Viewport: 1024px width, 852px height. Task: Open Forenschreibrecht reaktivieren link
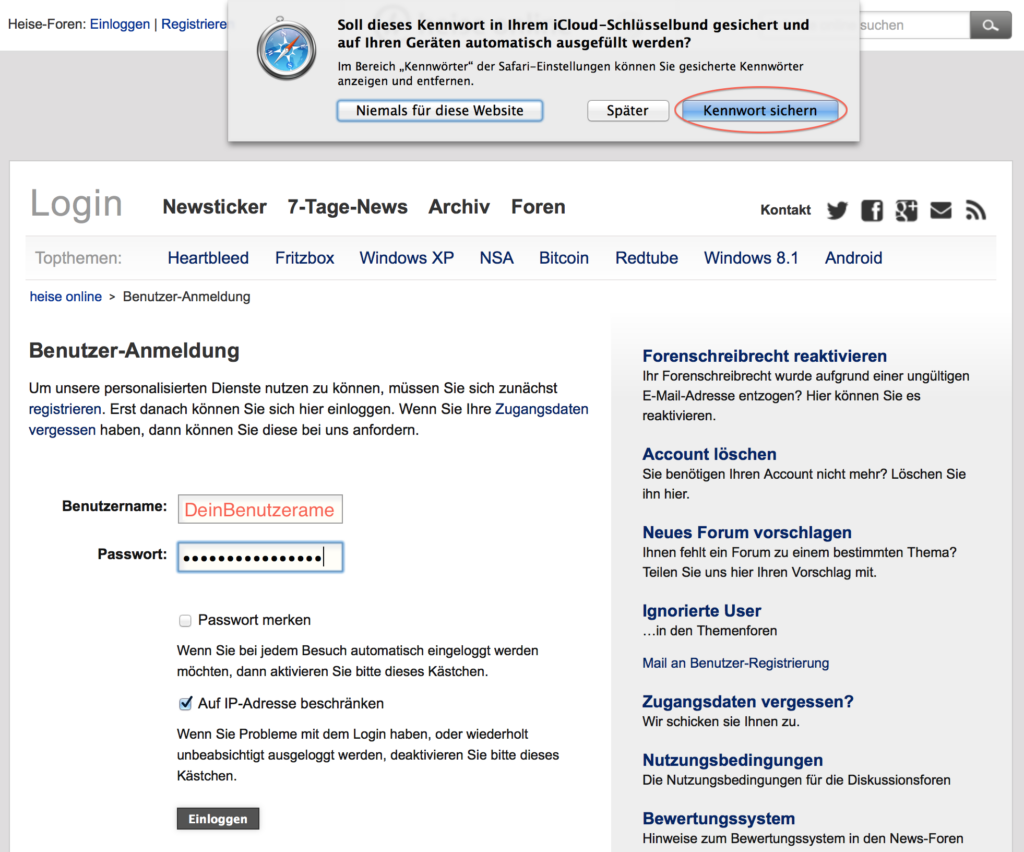pos(765,356)
